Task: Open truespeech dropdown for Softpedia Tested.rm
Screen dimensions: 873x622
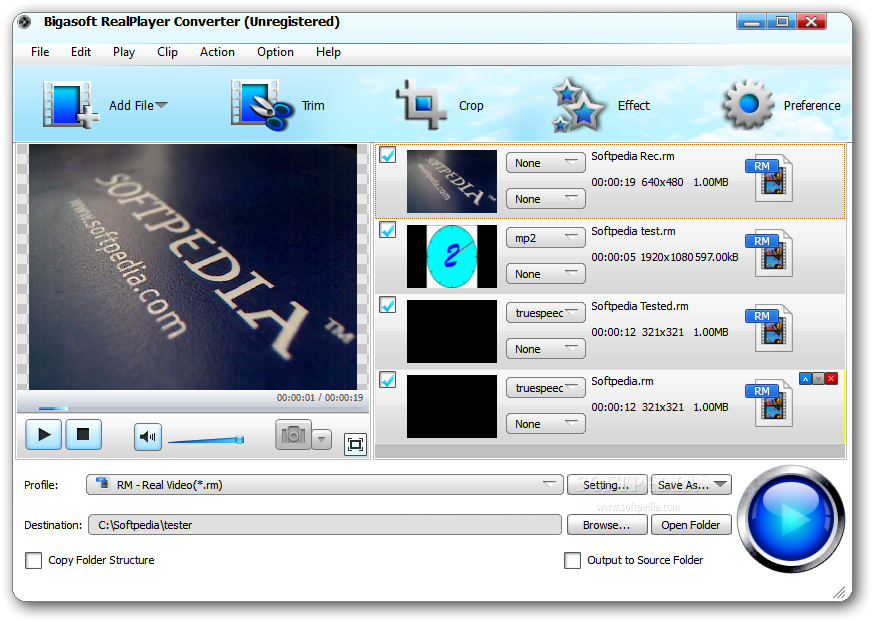Action: 546,313
